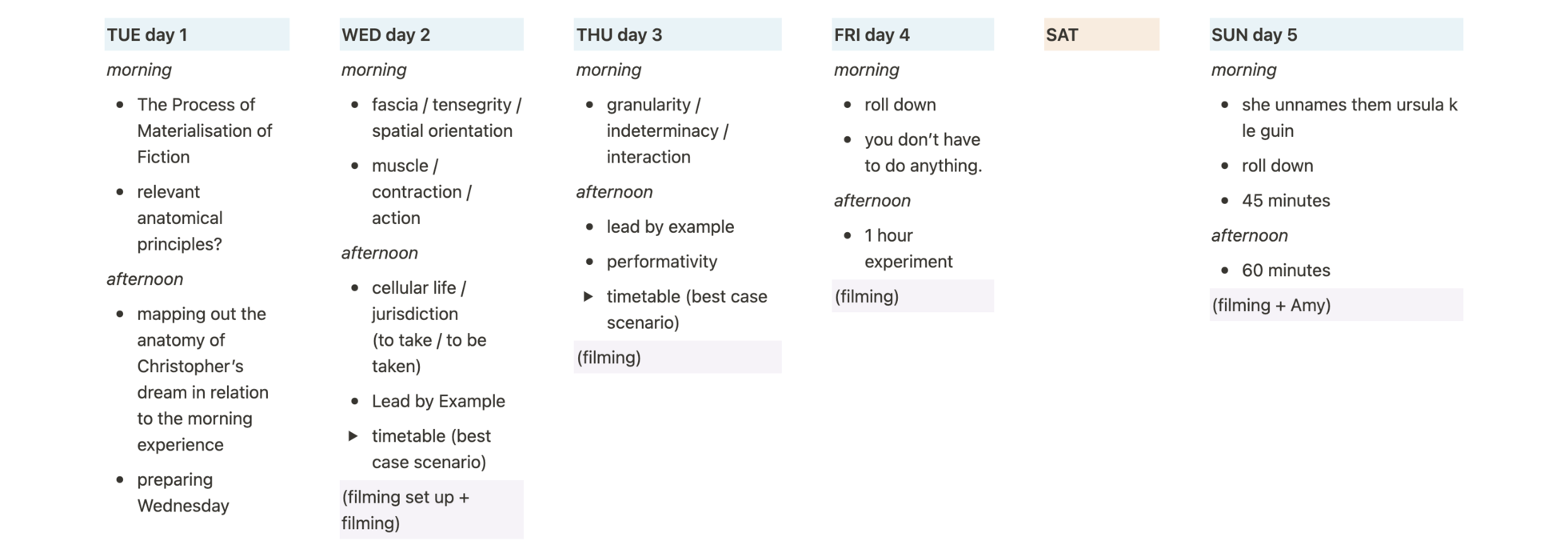This screenshot has width=1568, height=557.
Task: Click the "(filming set up + filming)" callout
Action: 430,510
